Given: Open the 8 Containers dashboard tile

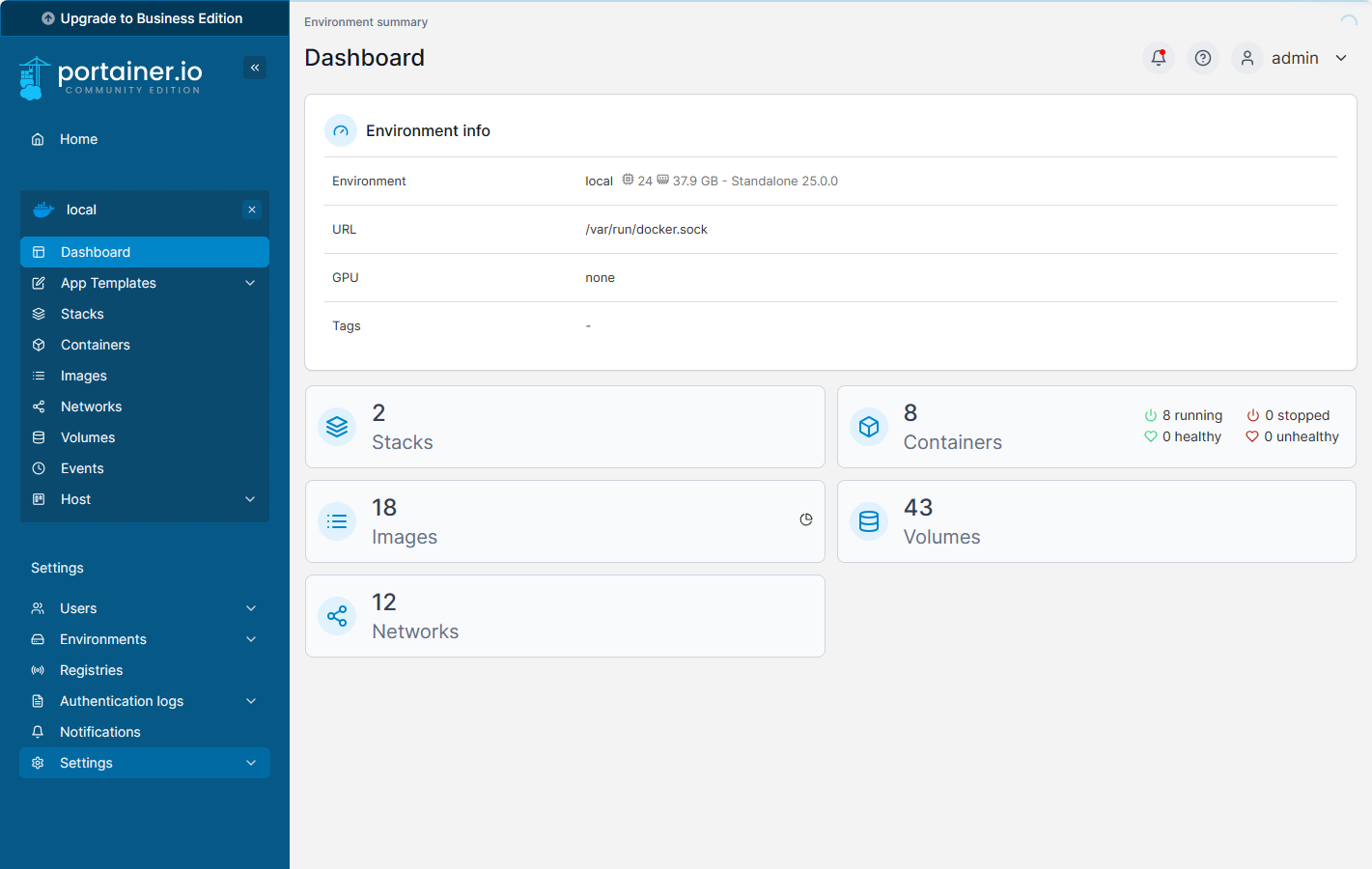Looking at the screenshot, I should tap(1097, 427).
